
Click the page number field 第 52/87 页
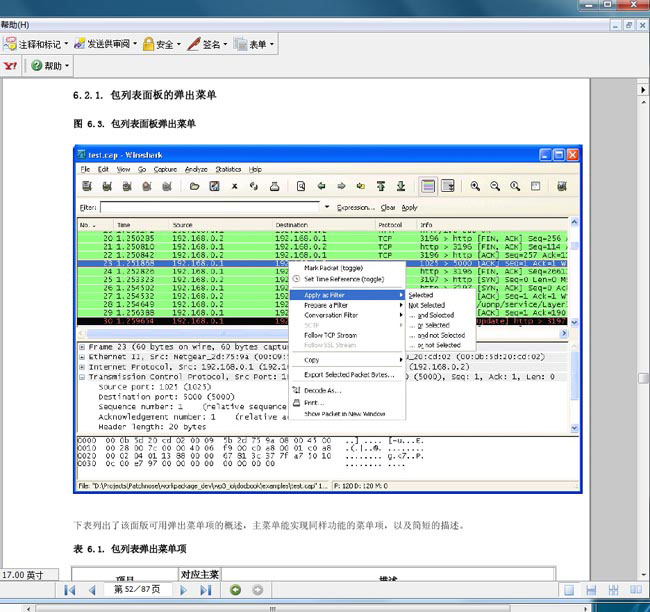point(137,589)
